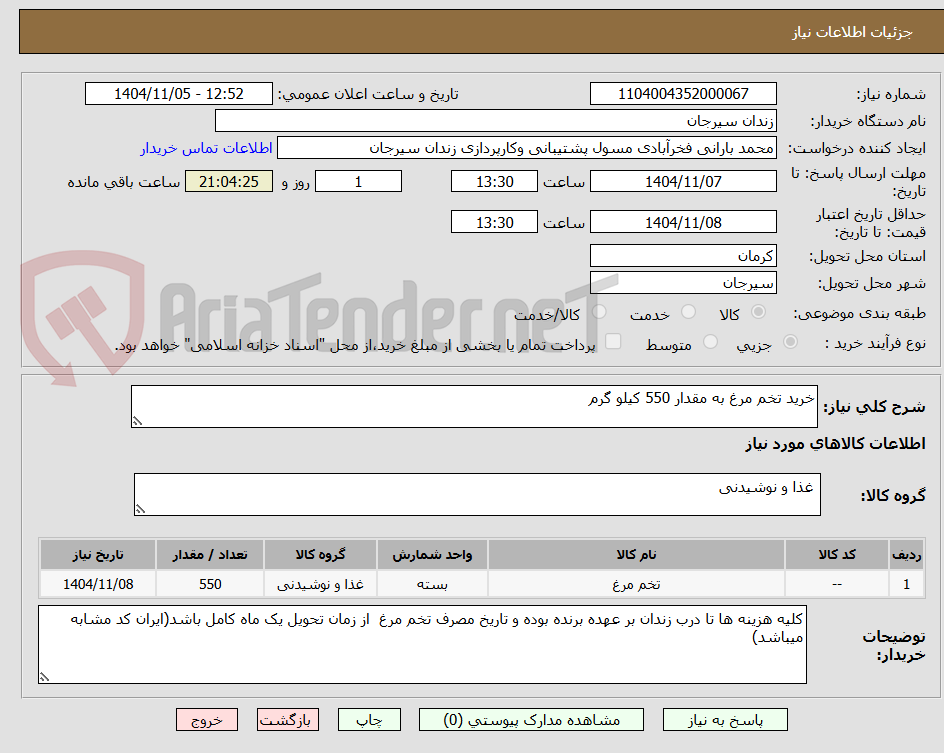Click the اطلاعات کالاهای مورد نیاز section heading
The width and height of the screenshot is (944, 753).
835,444
